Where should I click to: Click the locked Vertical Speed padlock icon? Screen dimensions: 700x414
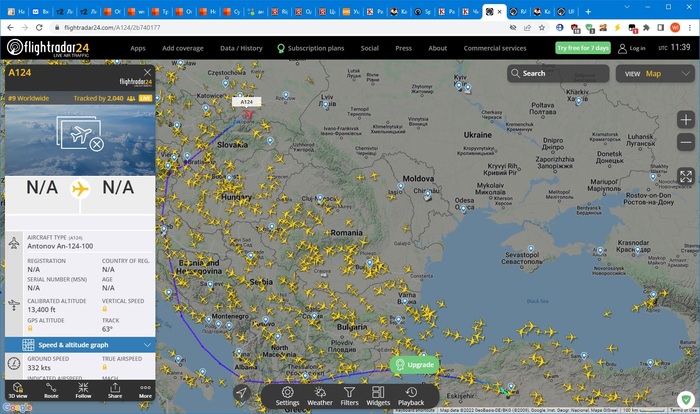104,309
